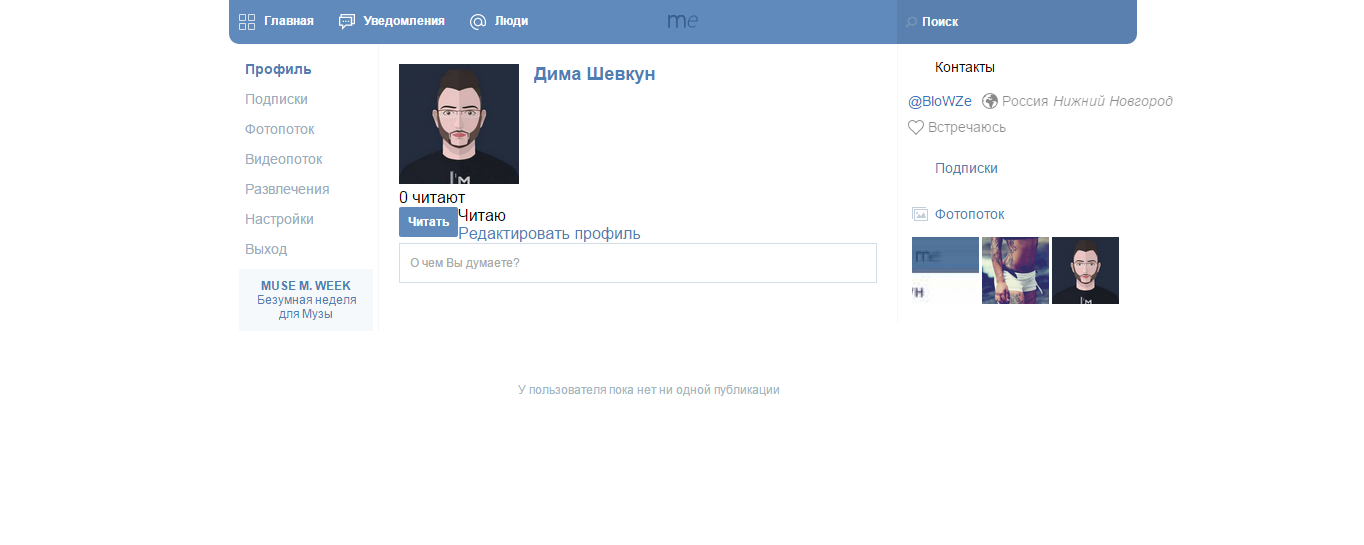1364x545 pixels.
Task: Open Люди in the top bar
Action: [x=511, y=21]
